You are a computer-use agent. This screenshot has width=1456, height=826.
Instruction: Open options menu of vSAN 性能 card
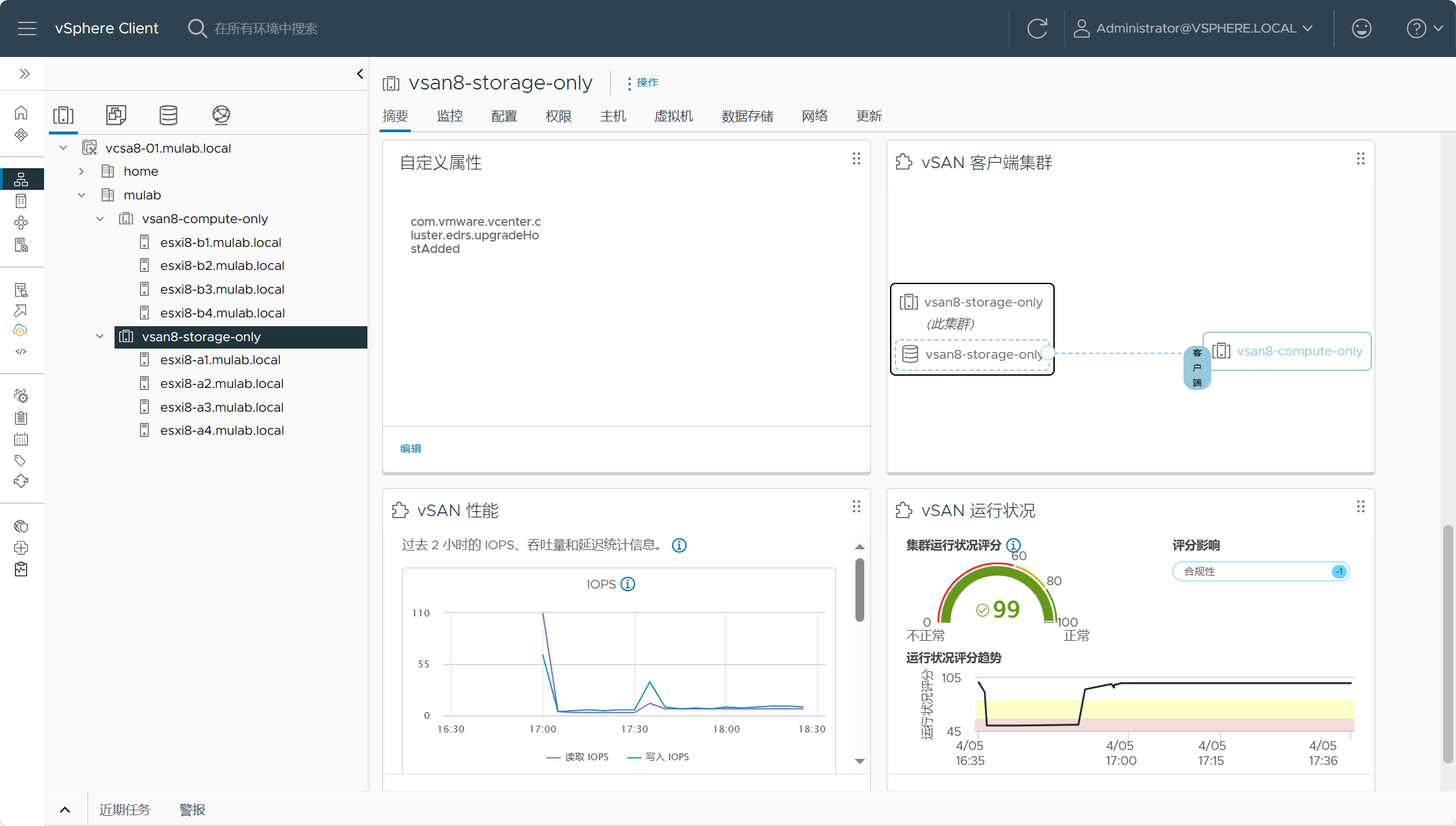coord(856,507)
